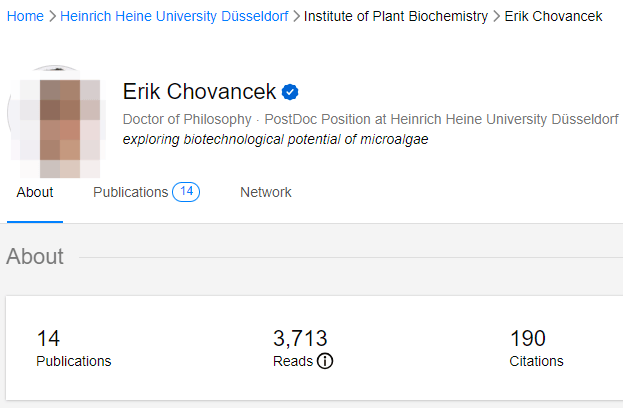
Task: Click the Reads info icon
Action: [x=325, y=361]
